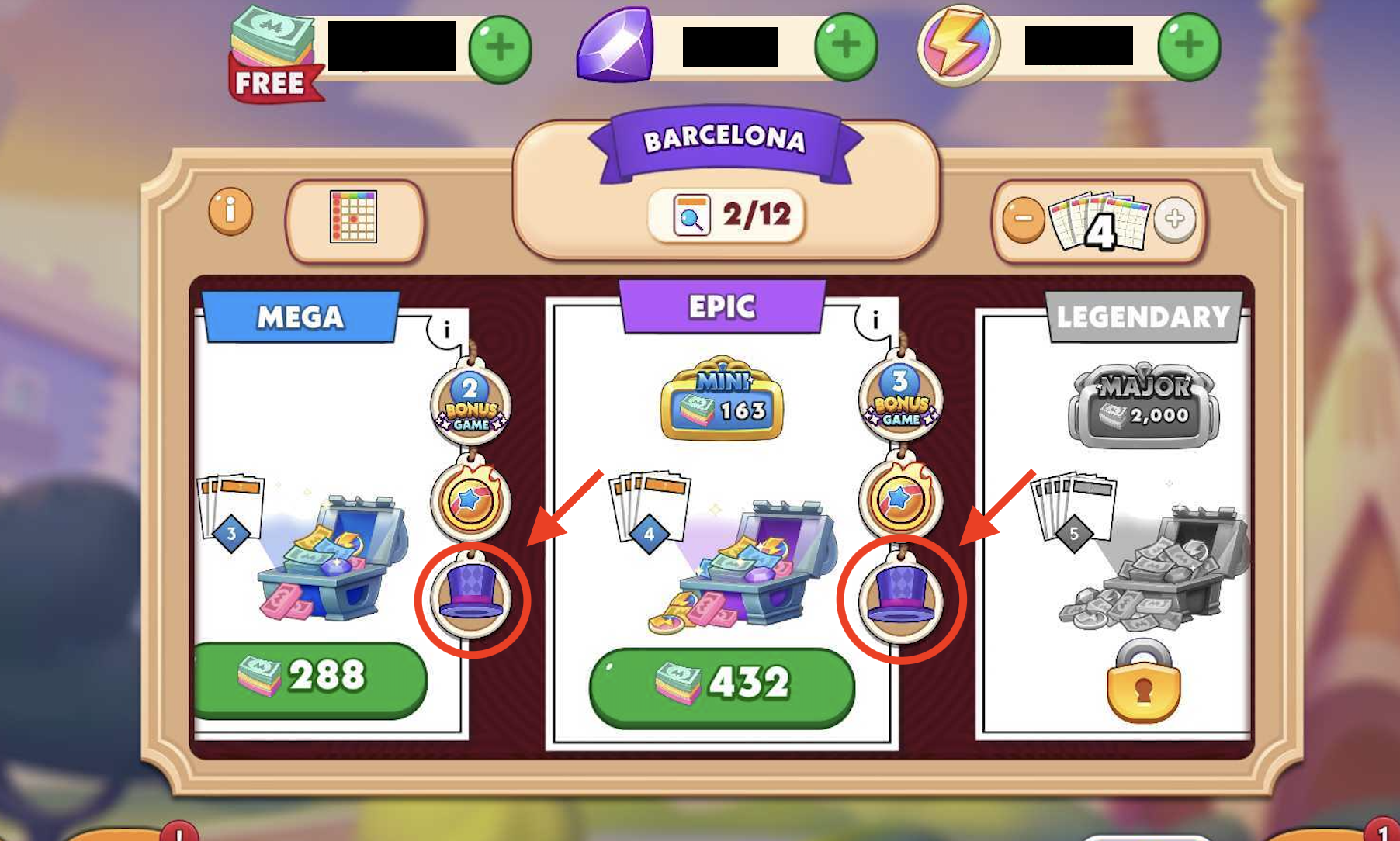Open the MINI 163 jackpot badge
The image size is (1400, 841).
pyautogui.click(x=722, y=400)
